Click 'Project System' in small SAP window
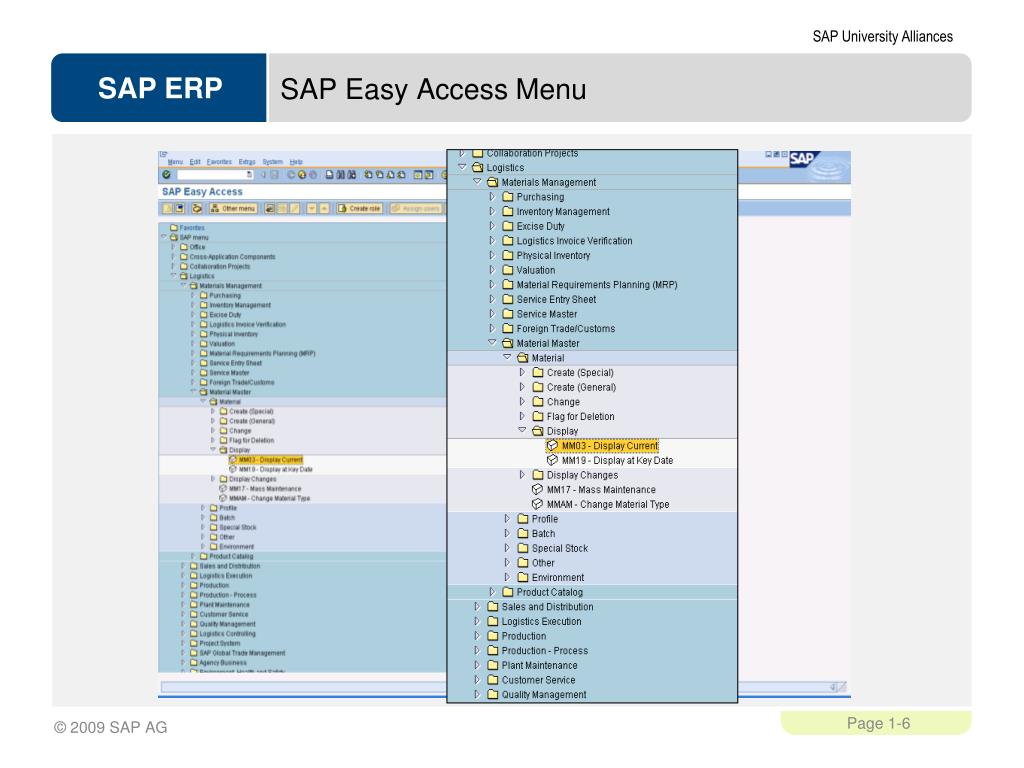 pos(219,643)
